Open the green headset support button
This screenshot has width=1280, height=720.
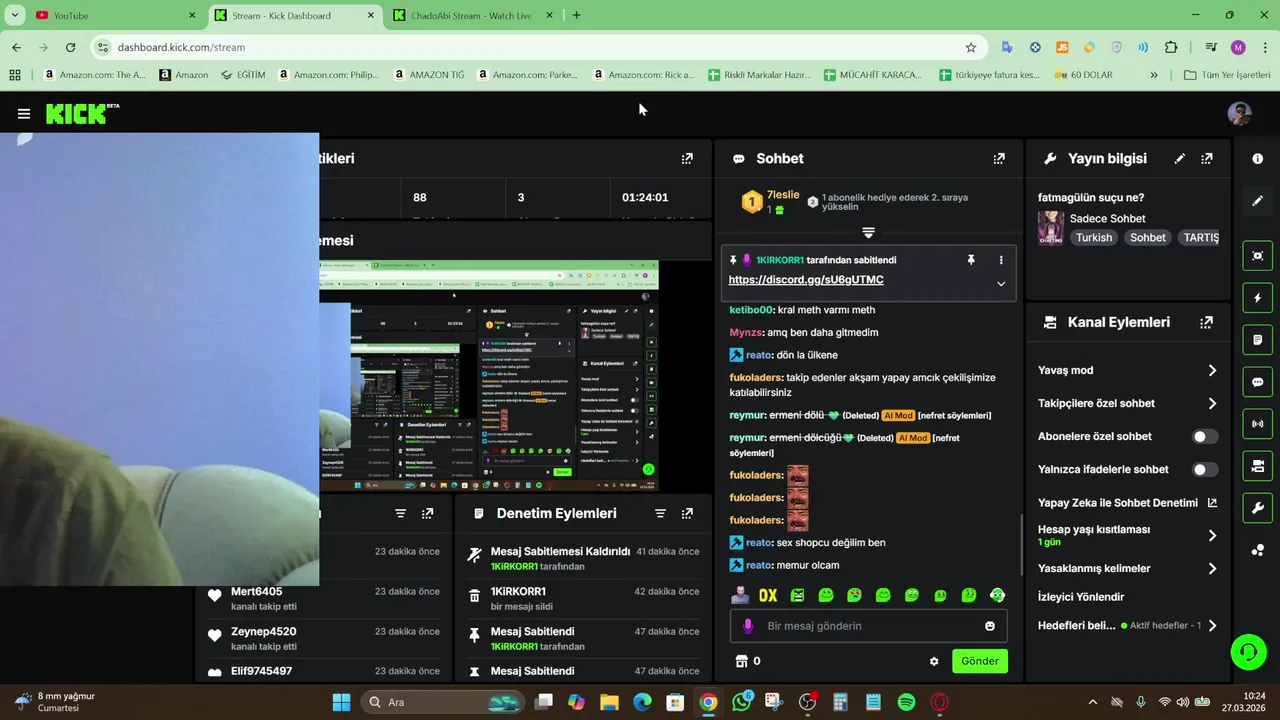pyautogui.click(x=1248, y=652)
